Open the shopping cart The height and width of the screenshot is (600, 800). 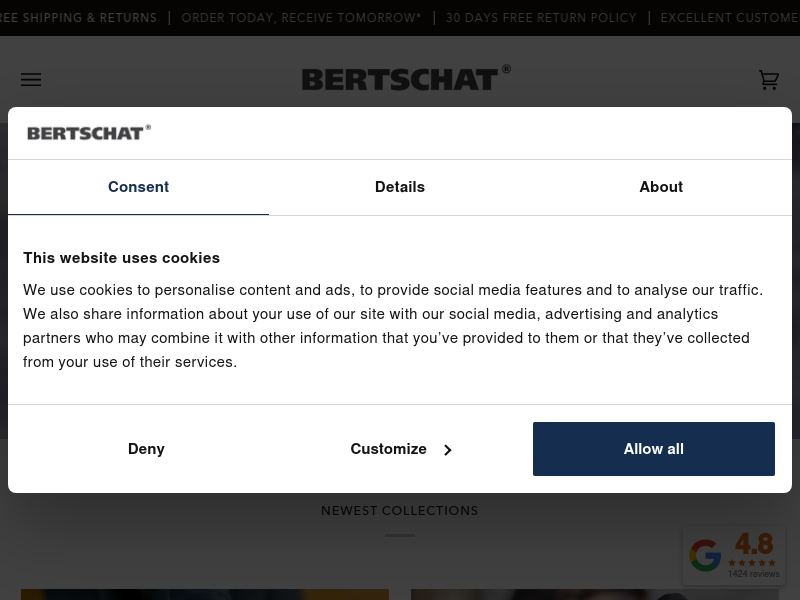pyautogui.click(x=768, y=80)
